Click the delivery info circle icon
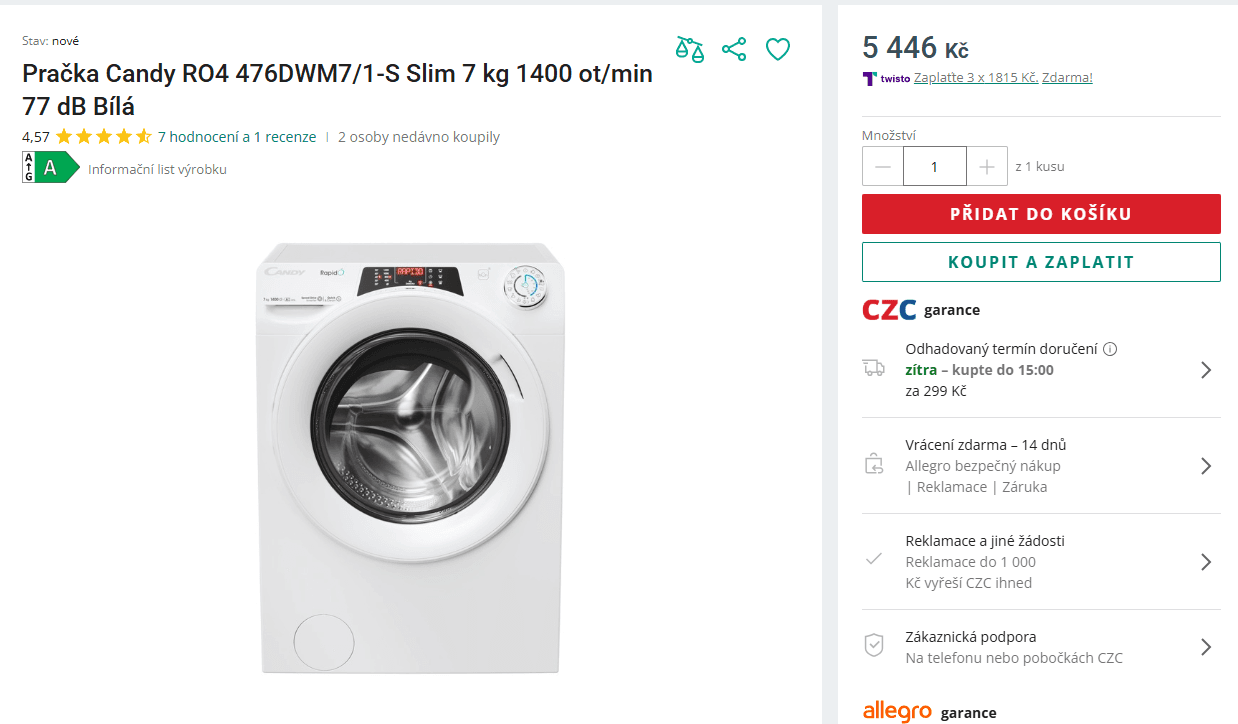Image resolution: width=1238 pixels, height=724 pixels. point(1110,349)
